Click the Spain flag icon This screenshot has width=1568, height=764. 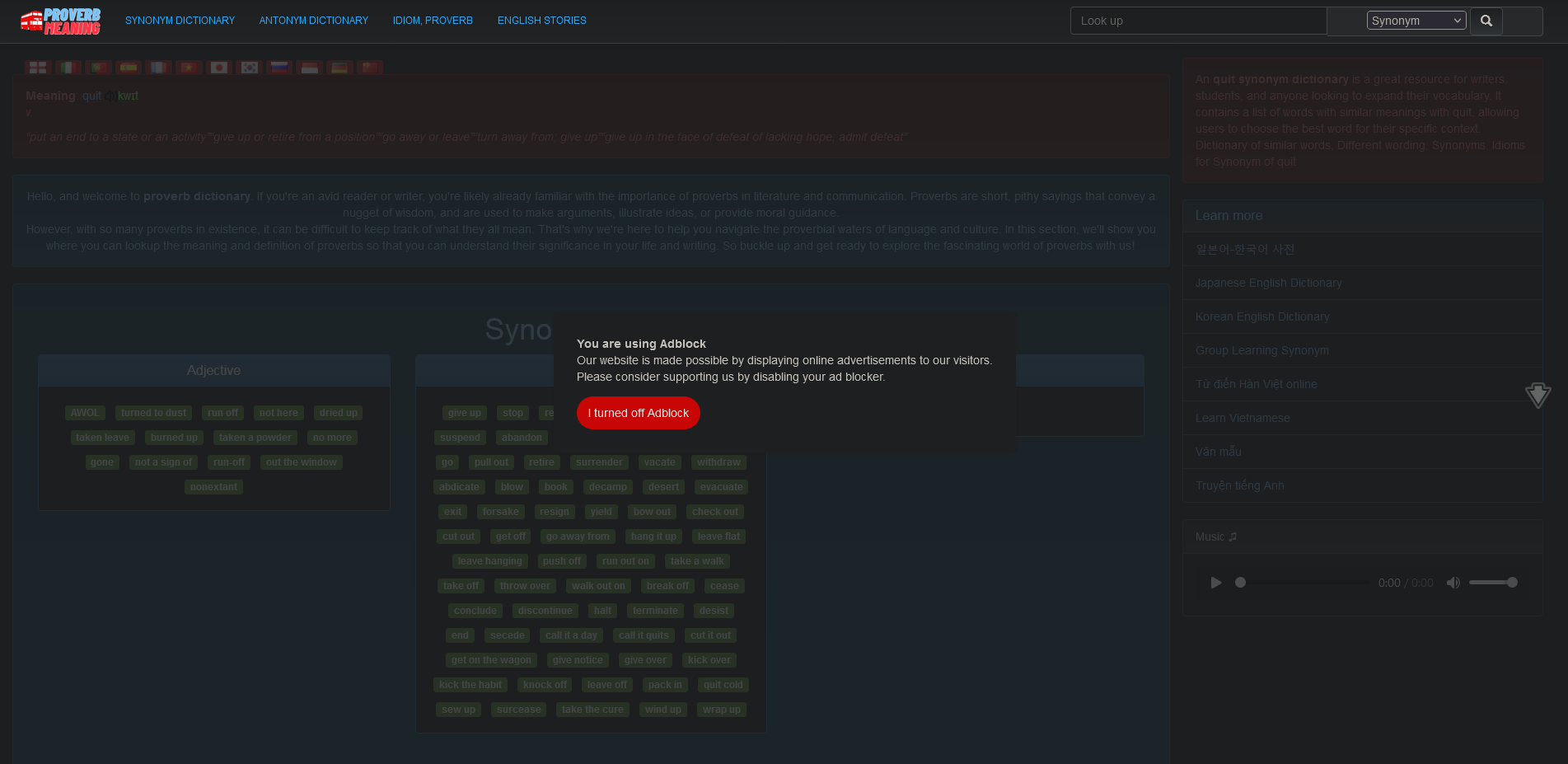[x=129, y=67]
